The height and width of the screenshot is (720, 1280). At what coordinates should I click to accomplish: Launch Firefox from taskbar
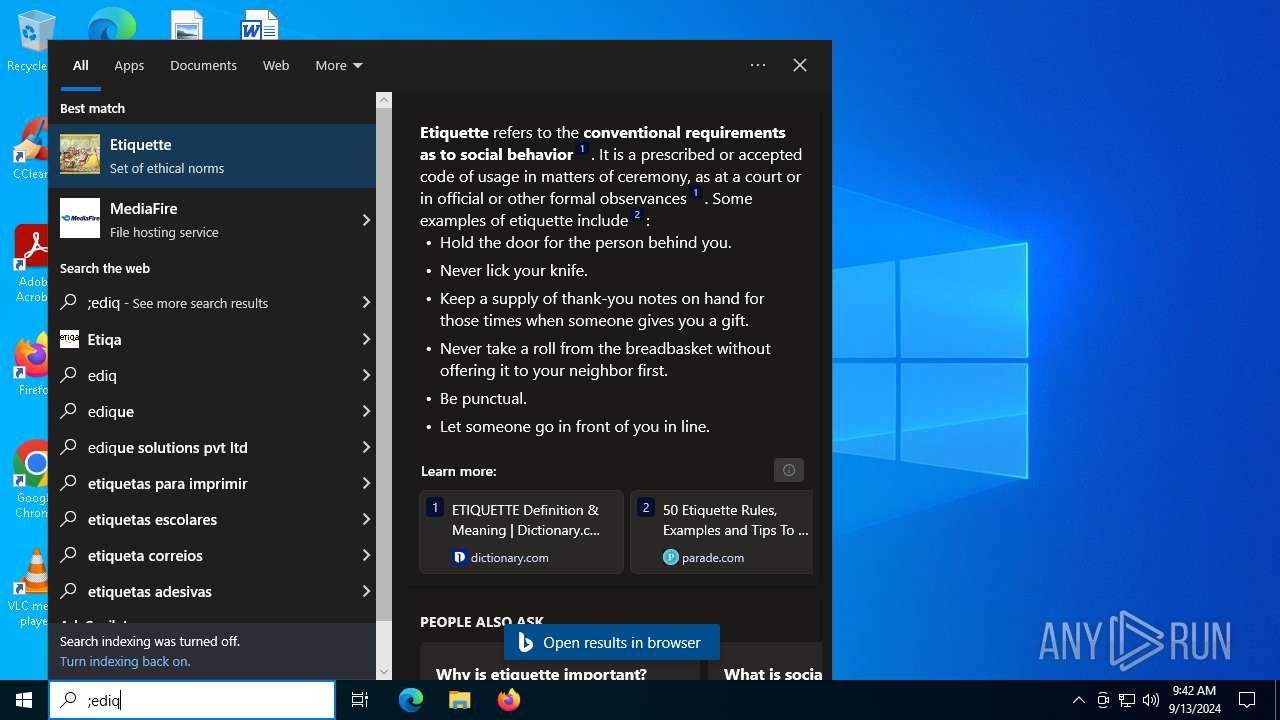[508, 700]
